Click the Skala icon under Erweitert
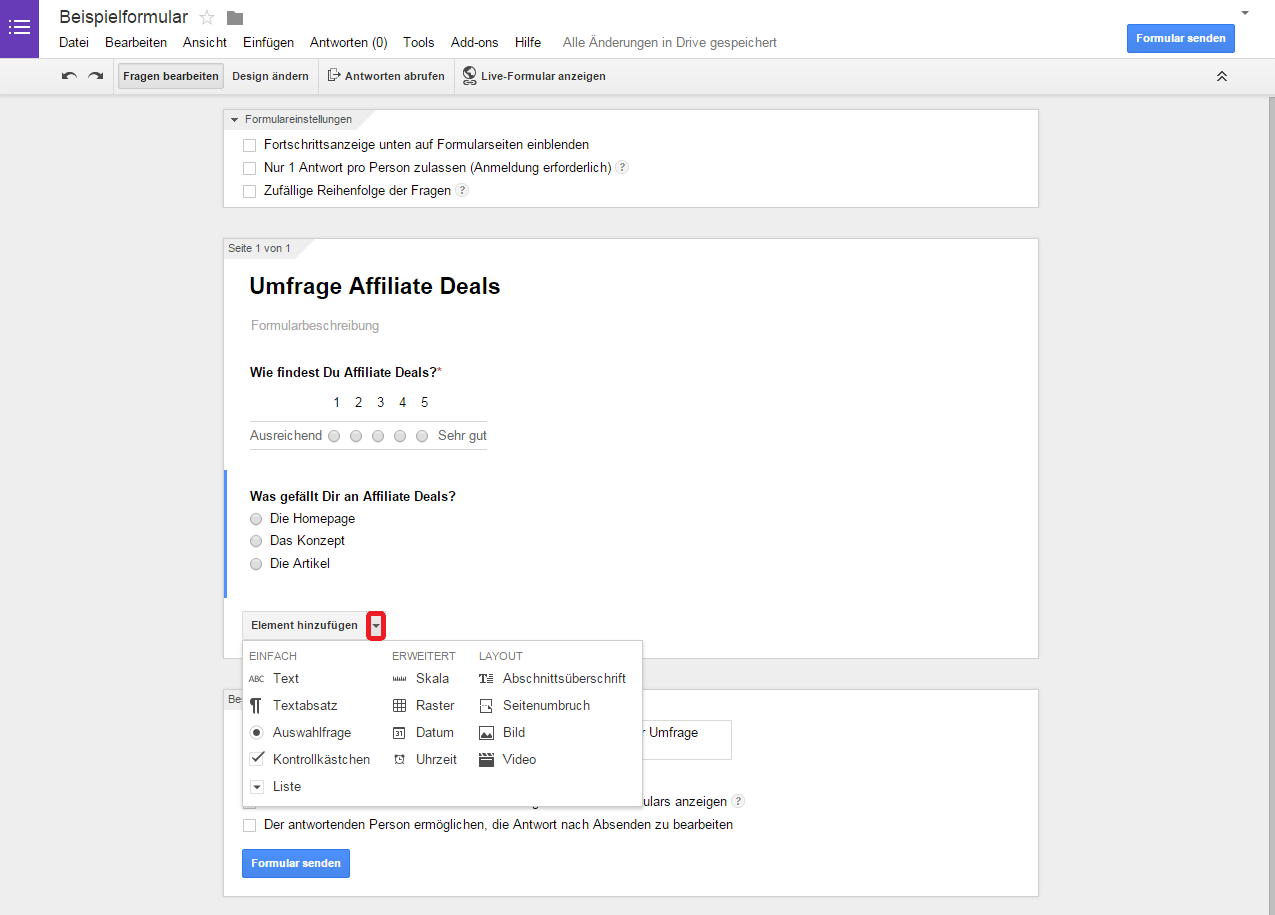 point(398,678)
